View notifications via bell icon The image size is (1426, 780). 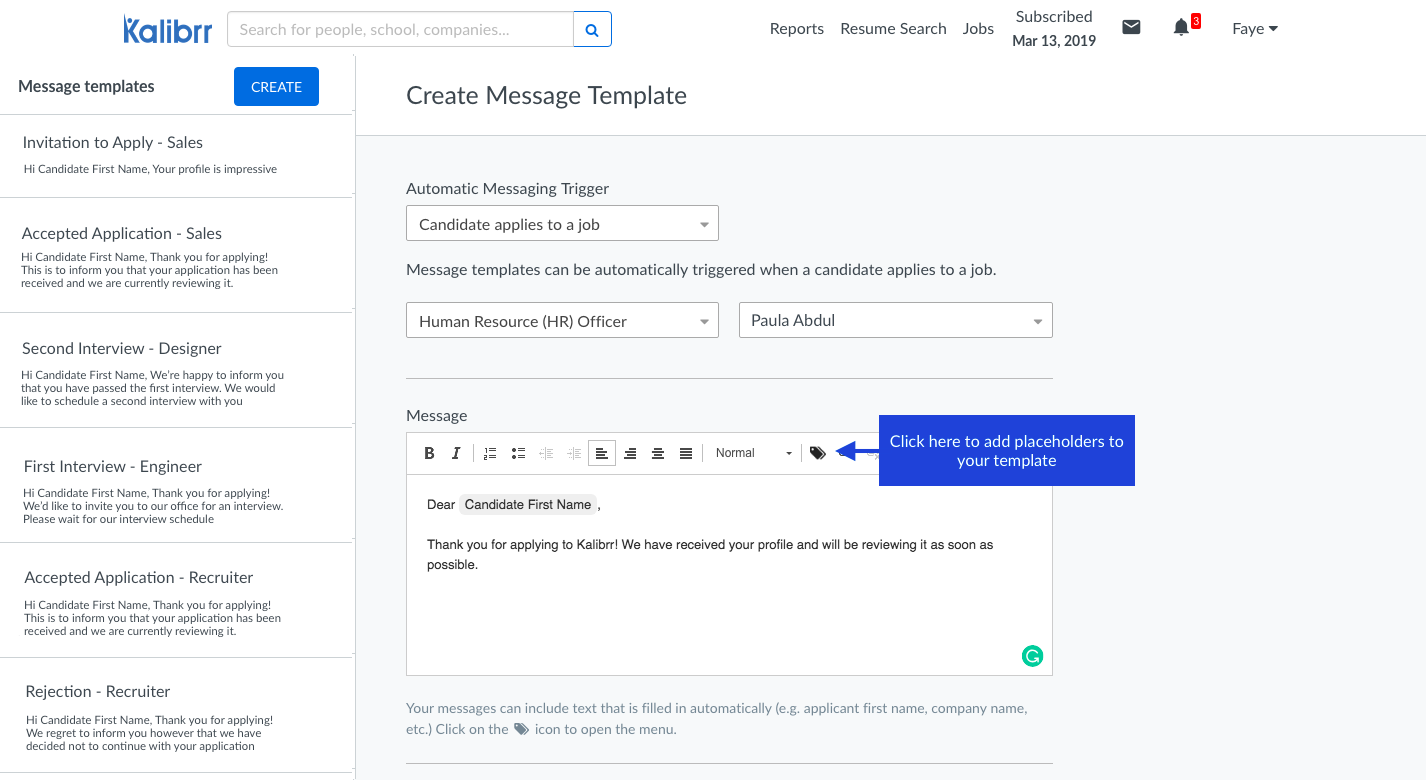[x=1181, y=28]
